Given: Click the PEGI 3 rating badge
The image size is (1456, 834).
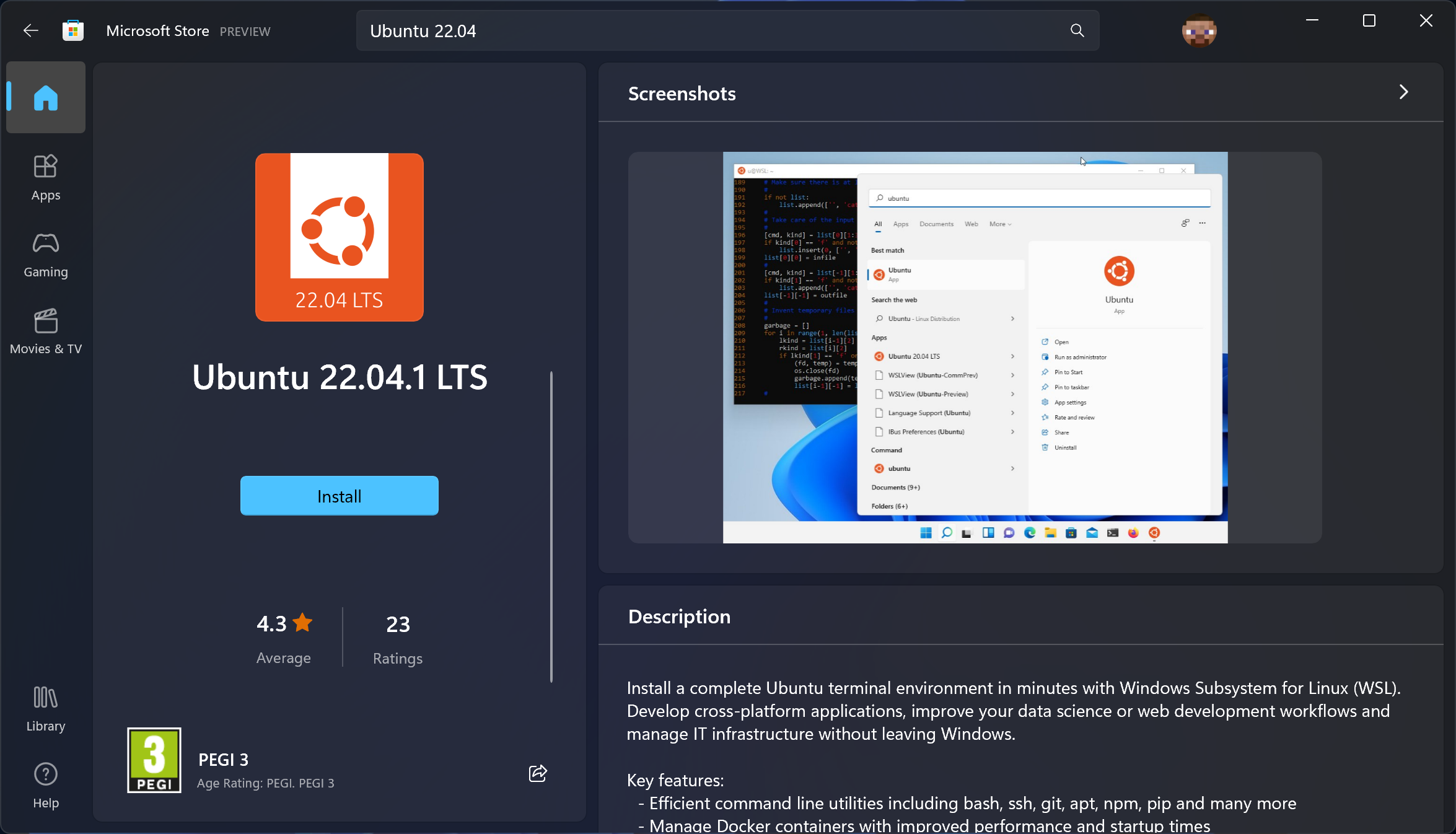Looking at the screenshot, I should (154, 760).
